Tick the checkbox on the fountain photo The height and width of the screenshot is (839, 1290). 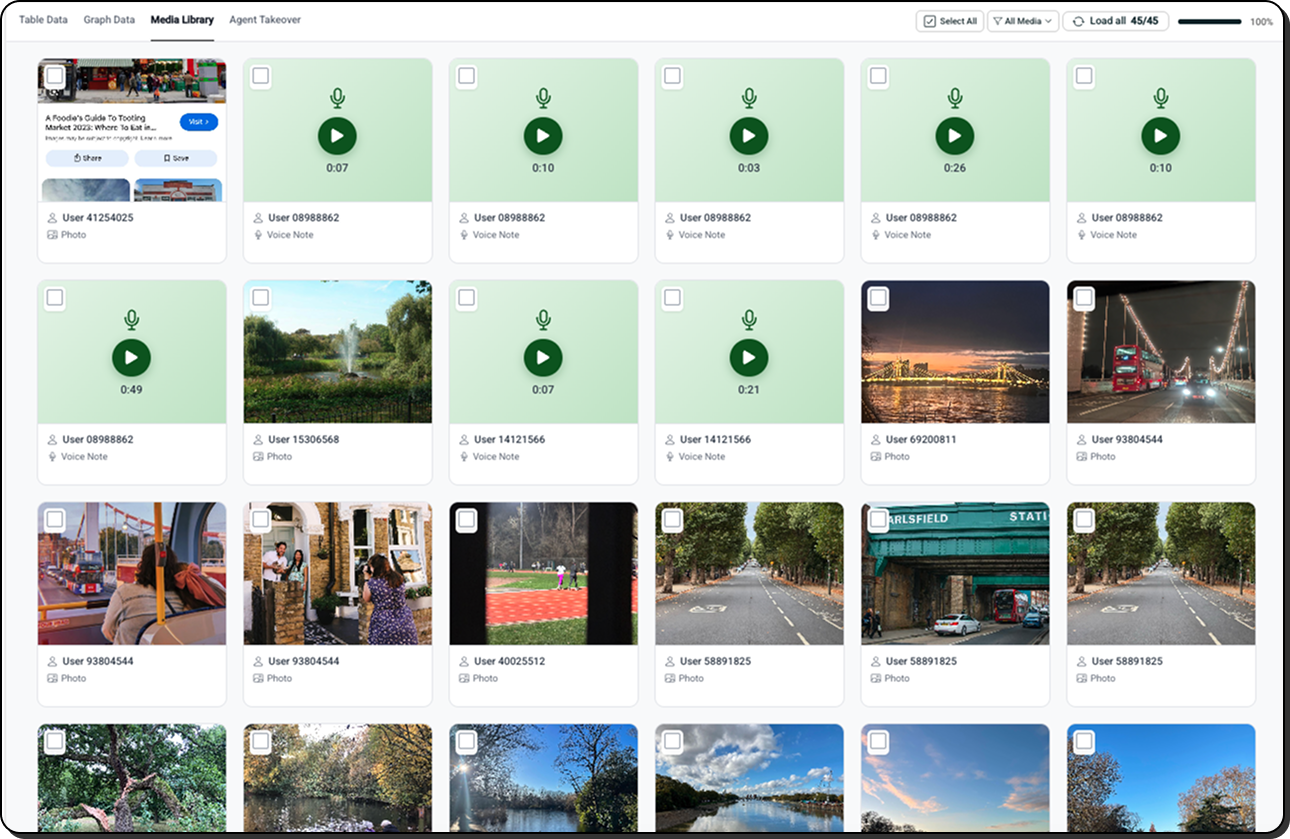[x=261, y=297]
